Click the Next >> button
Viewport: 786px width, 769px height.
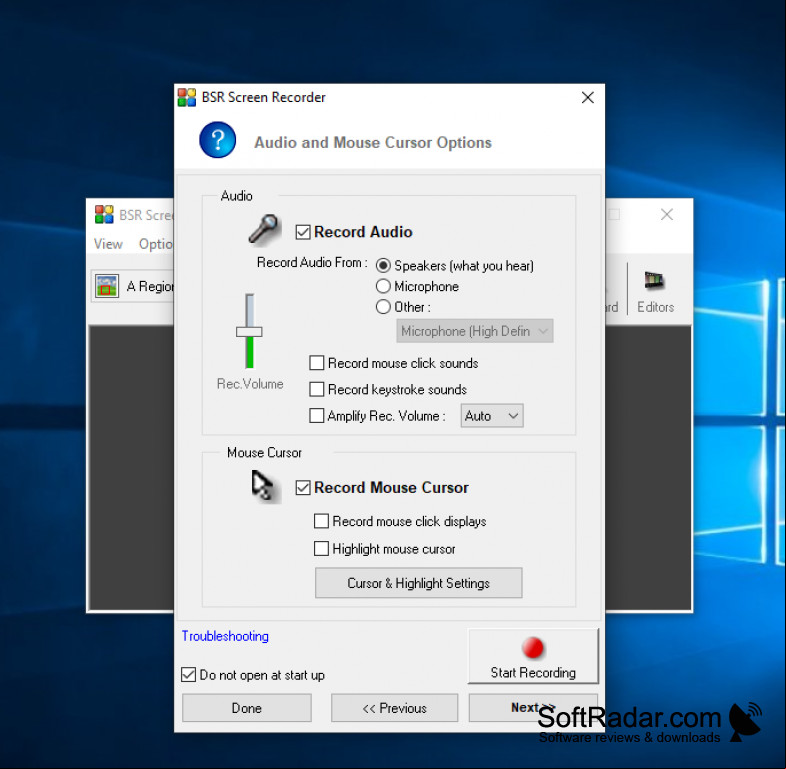pyautogui.click(x=533, y=707)
